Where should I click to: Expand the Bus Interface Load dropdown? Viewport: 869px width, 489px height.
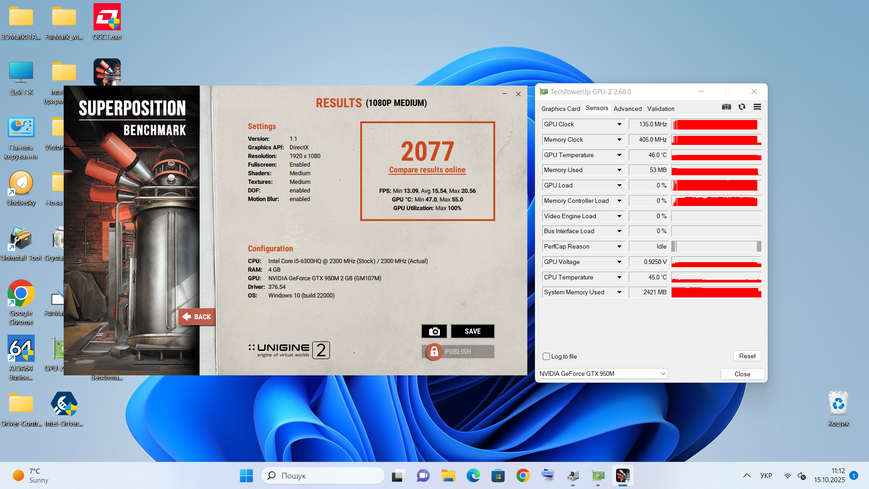click(x=619, y=231)
